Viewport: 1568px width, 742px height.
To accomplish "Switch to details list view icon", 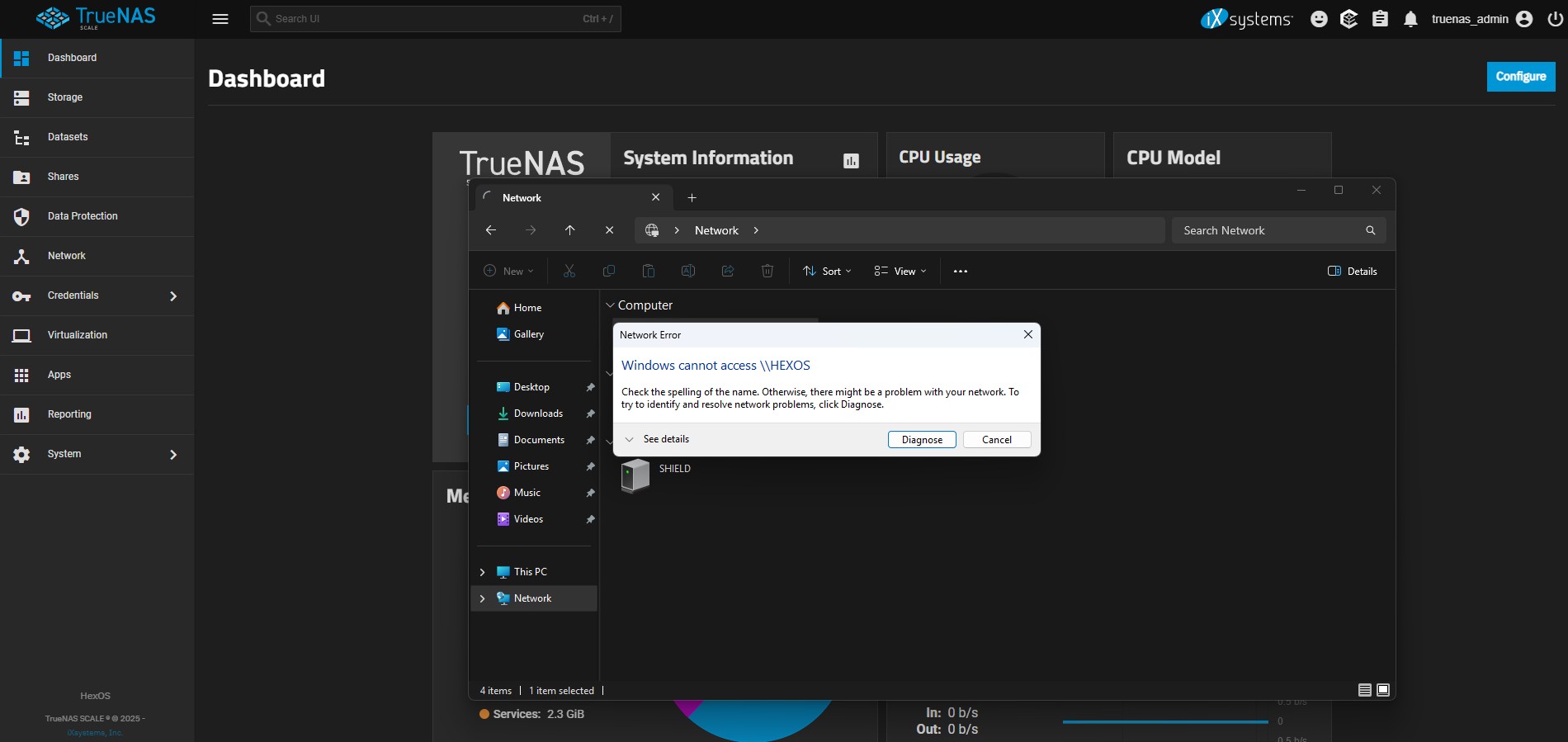I will pyautogui.click(x=1365, y=690).
